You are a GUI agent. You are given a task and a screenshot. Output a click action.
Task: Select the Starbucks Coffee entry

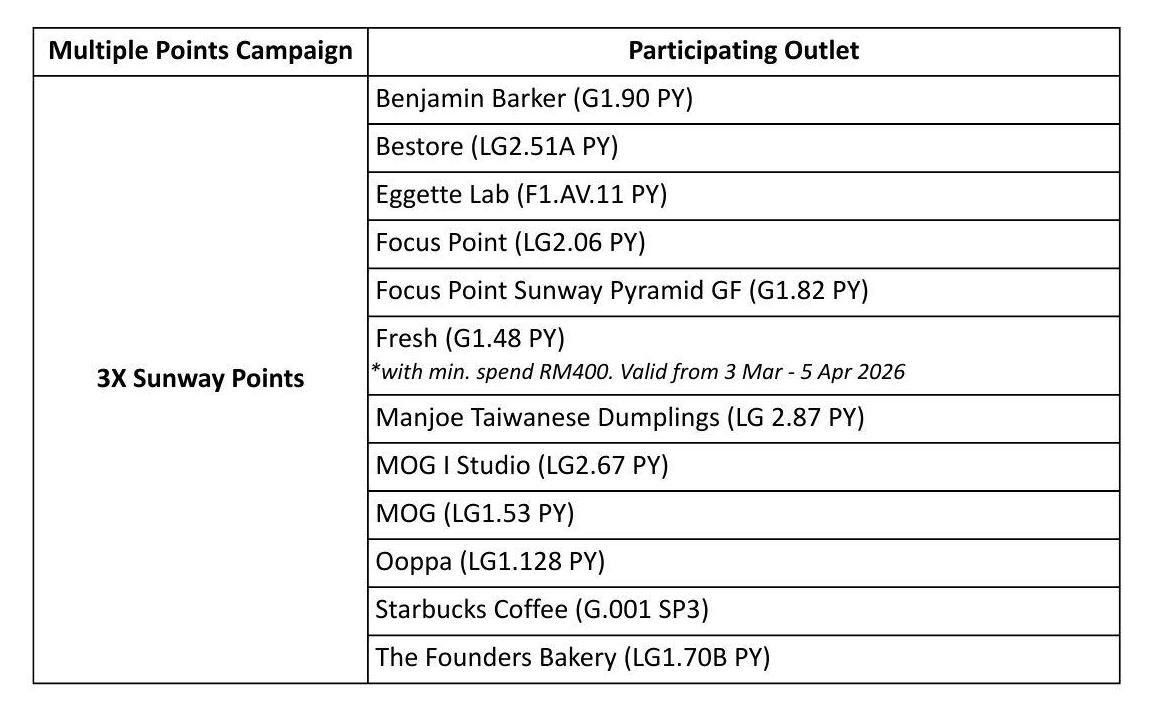point(542,609)
